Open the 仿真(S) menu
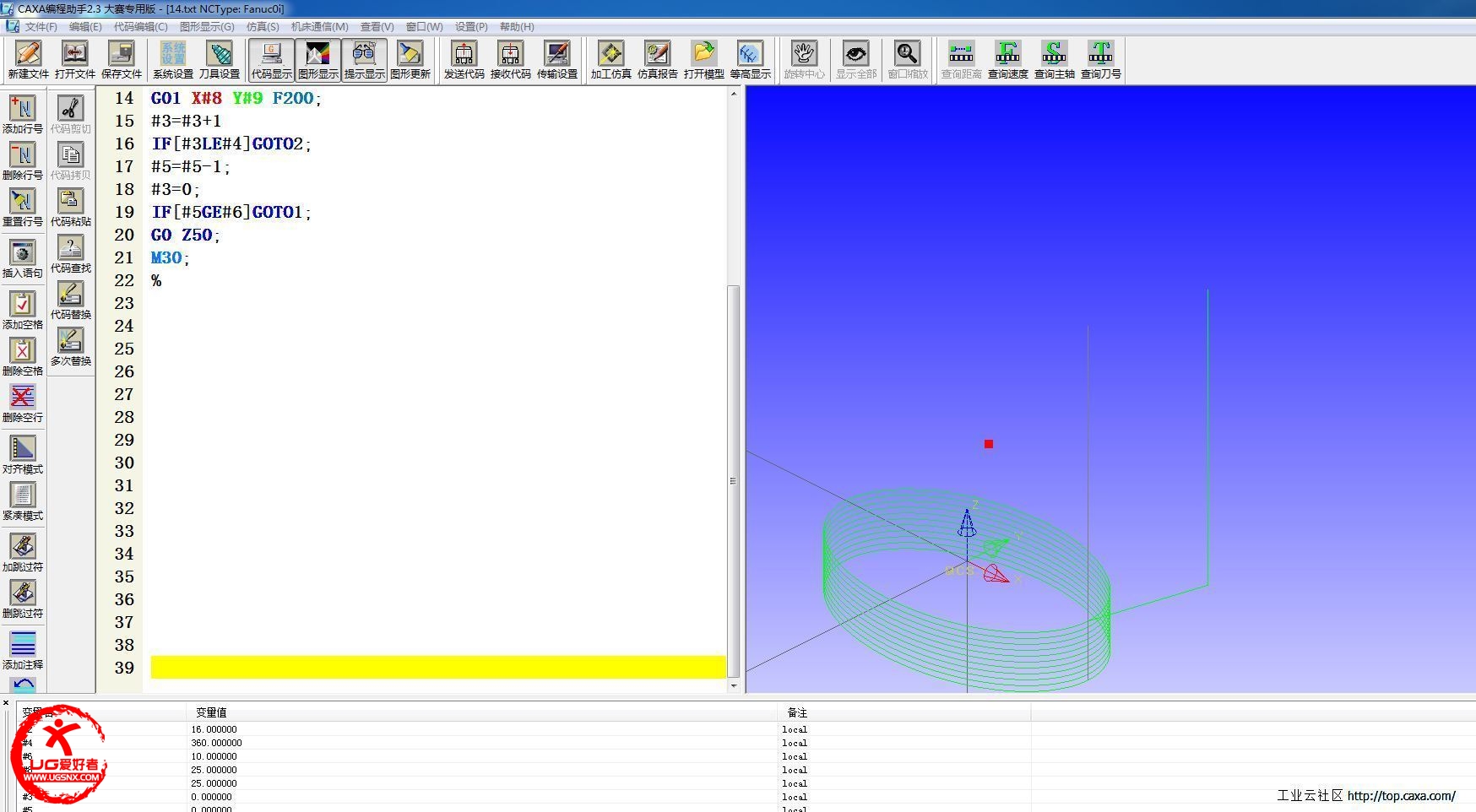This screenshot has height=812, width=1476. click(x=263, y=27)
